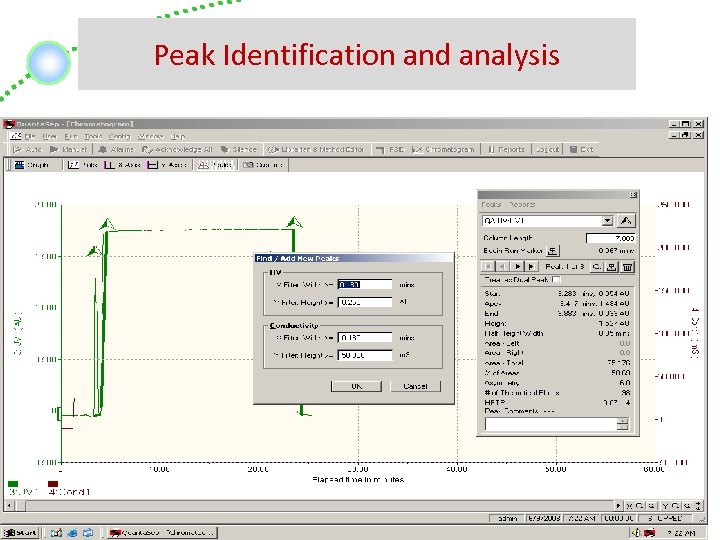Click the Windows Start button
Viewport: 720px width, 540px height.
[x=20, y=533]
